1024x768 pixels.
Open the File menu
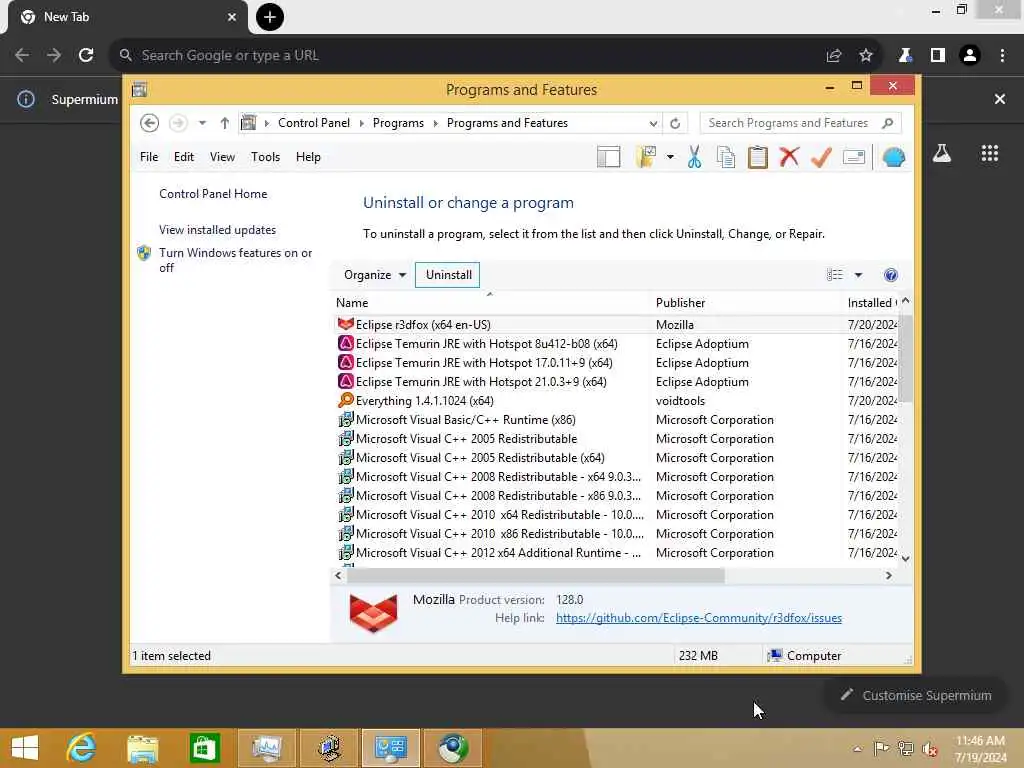click(x=149, y=157)
